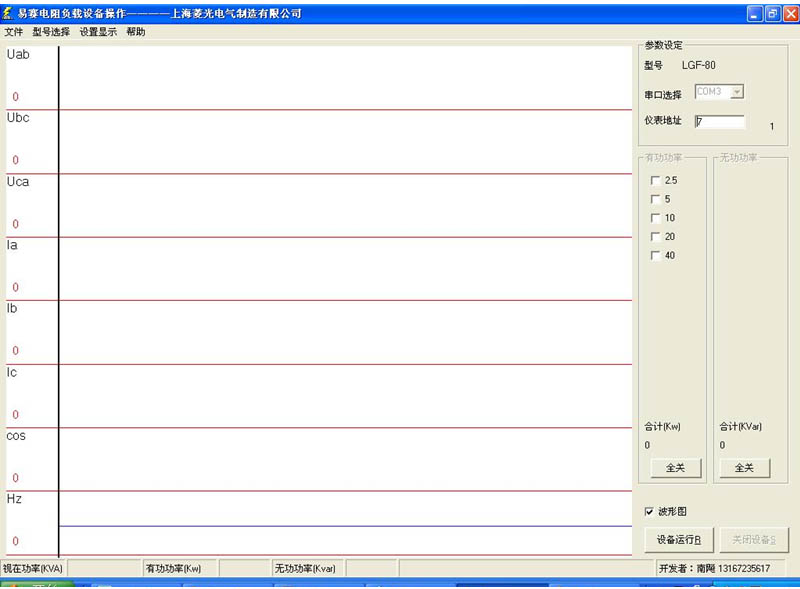Open the 型号选择 menu
This screenshot has height=589, width=800.
click(51, 32)
